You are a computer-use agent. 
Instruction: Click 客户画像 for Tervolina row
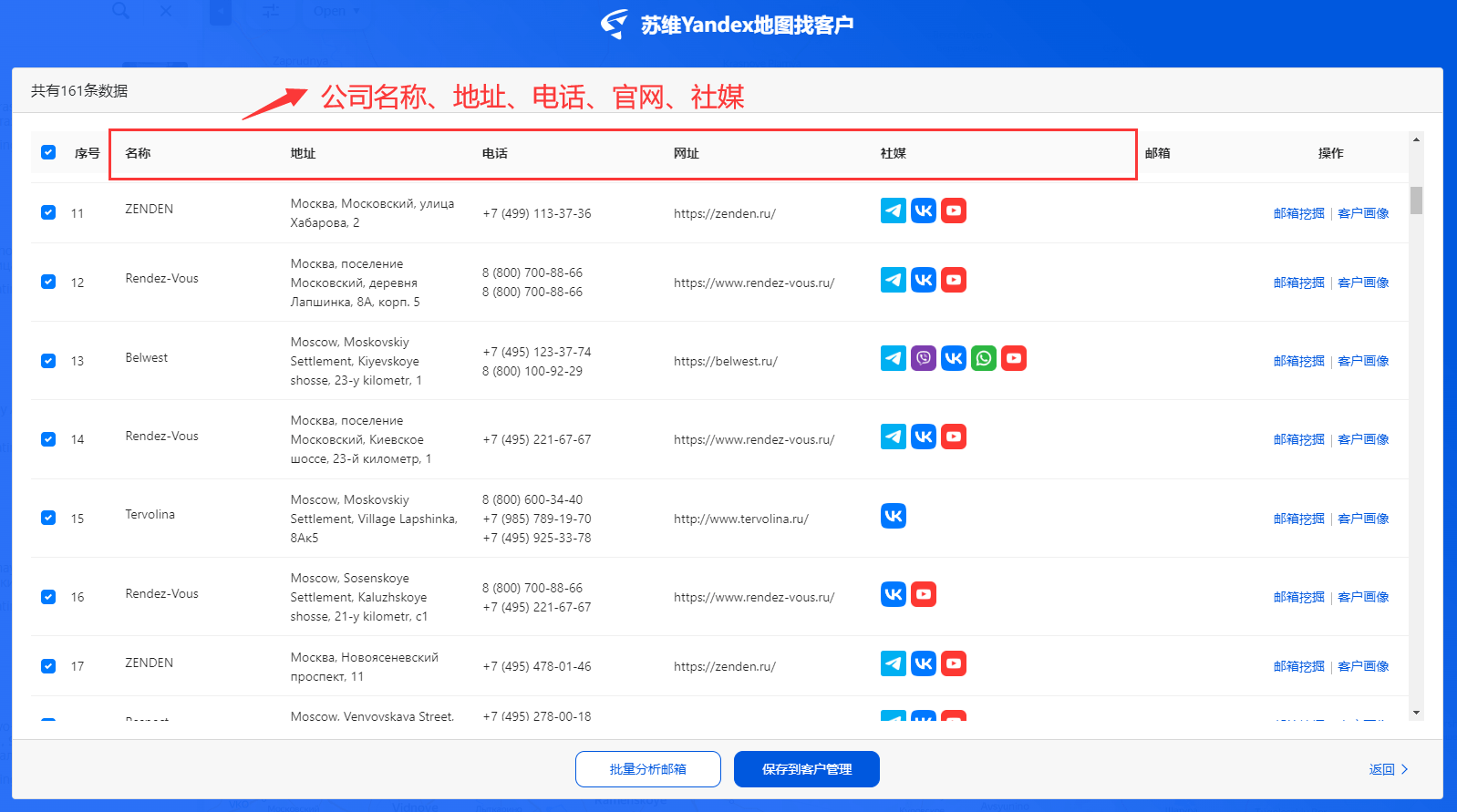pyautogui.click(x=1363, y=519)
